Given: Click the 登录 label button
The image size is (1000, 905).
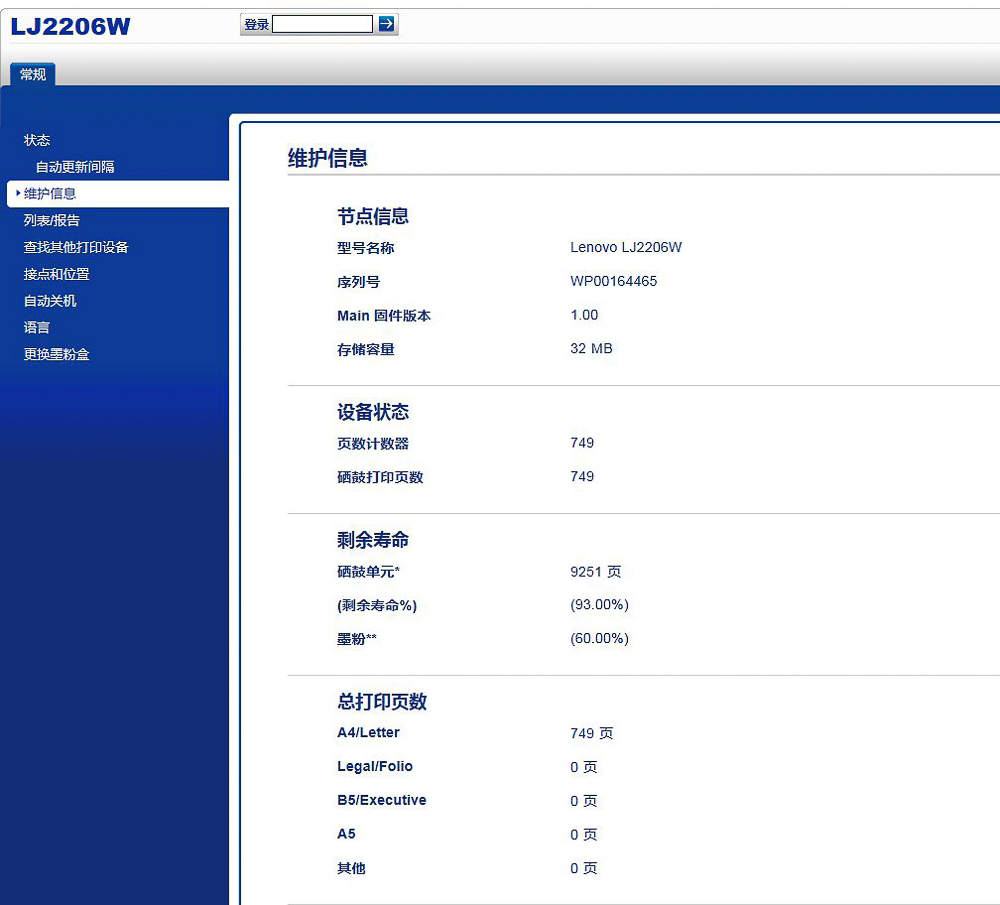Looking at the screenshot, I should 255,23.
